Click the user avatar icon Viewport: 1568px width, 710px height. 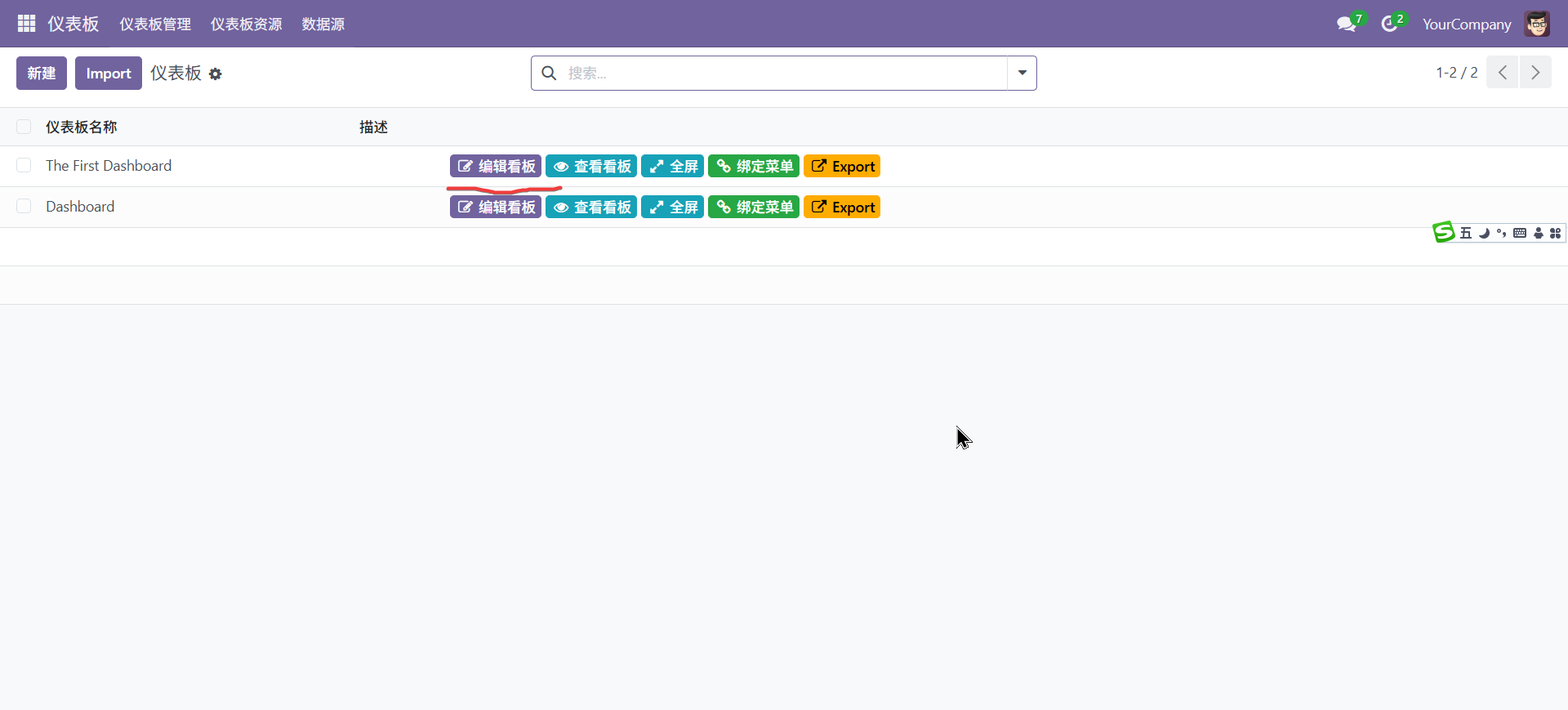1537,25
